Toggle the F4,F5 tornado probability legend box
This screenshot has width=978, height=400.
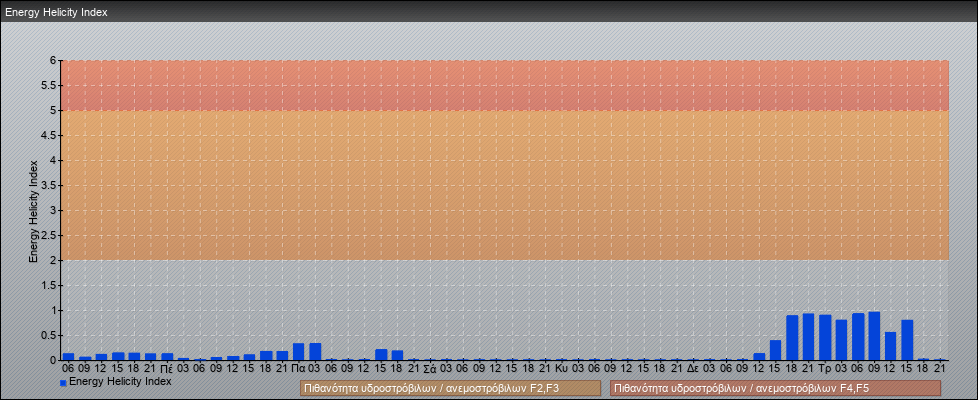775,388
